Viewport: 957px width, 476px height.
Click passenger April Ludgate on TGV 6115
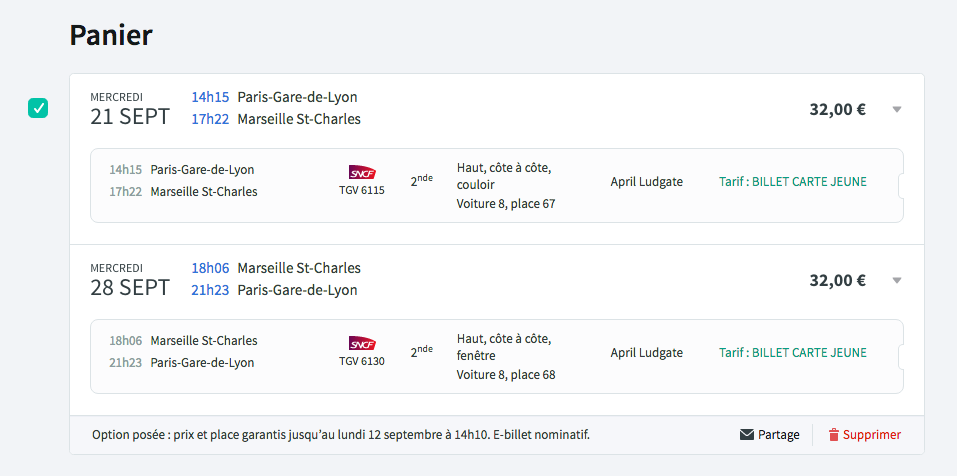[x=646, y=182]
